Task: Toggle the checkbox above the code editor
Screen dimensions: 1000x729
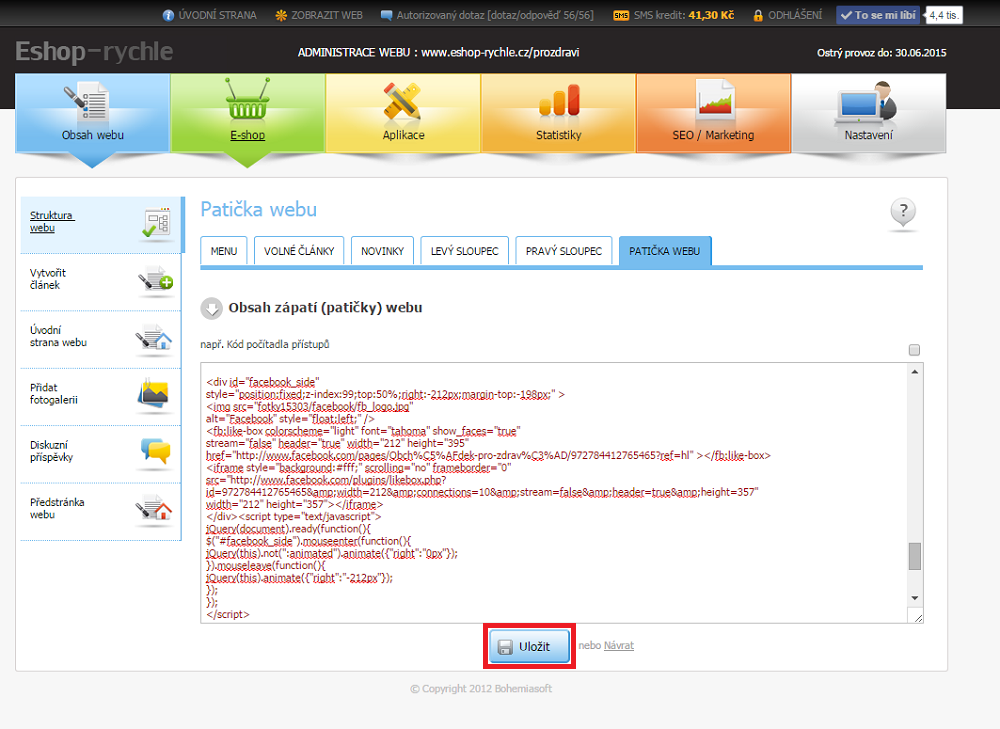Action: [x=914, y=350]
